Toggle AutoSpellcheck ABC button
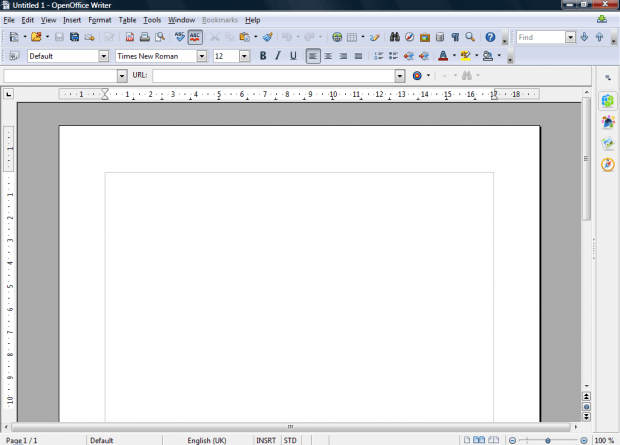 click(195, 37)
